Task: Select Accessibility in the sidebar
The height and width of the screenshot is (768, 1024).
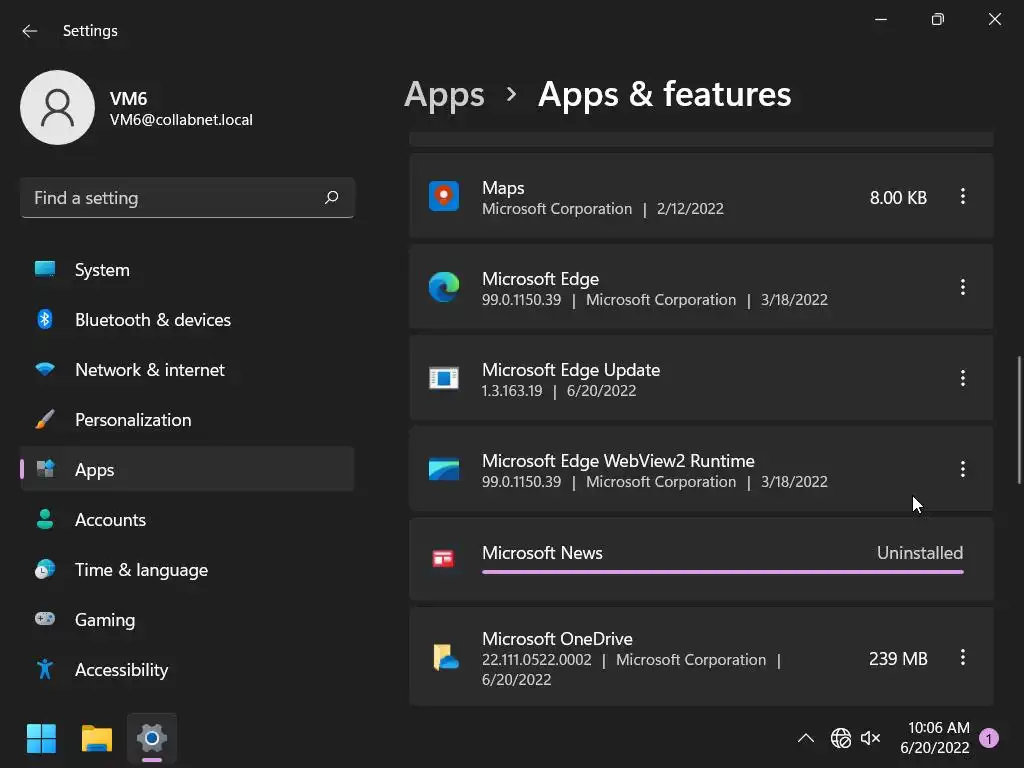Action: (121, 670)
